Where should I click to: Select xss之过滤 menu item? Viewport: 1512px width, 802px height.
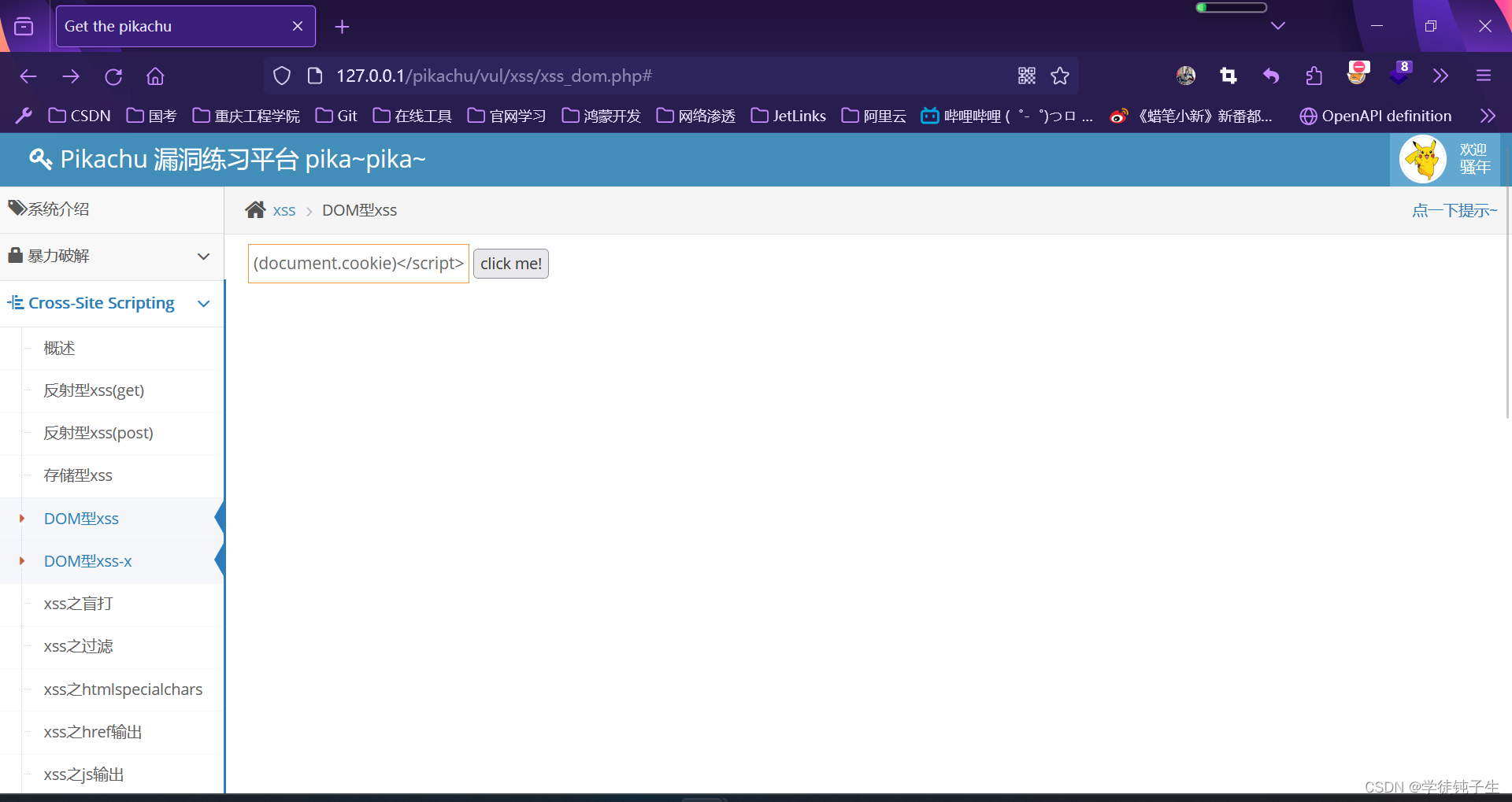78,646
